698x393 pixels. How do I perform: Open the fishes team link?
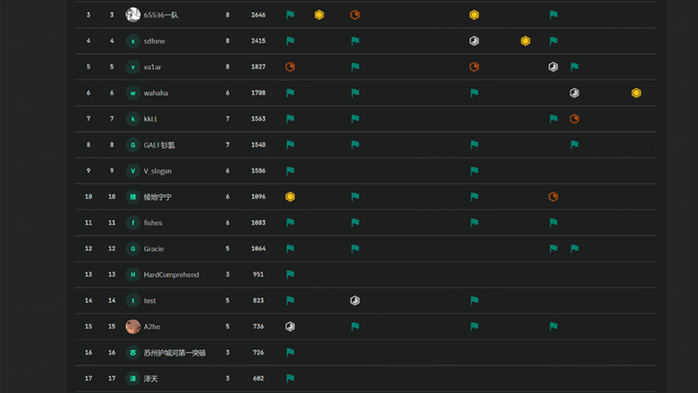tap(153, 223)
